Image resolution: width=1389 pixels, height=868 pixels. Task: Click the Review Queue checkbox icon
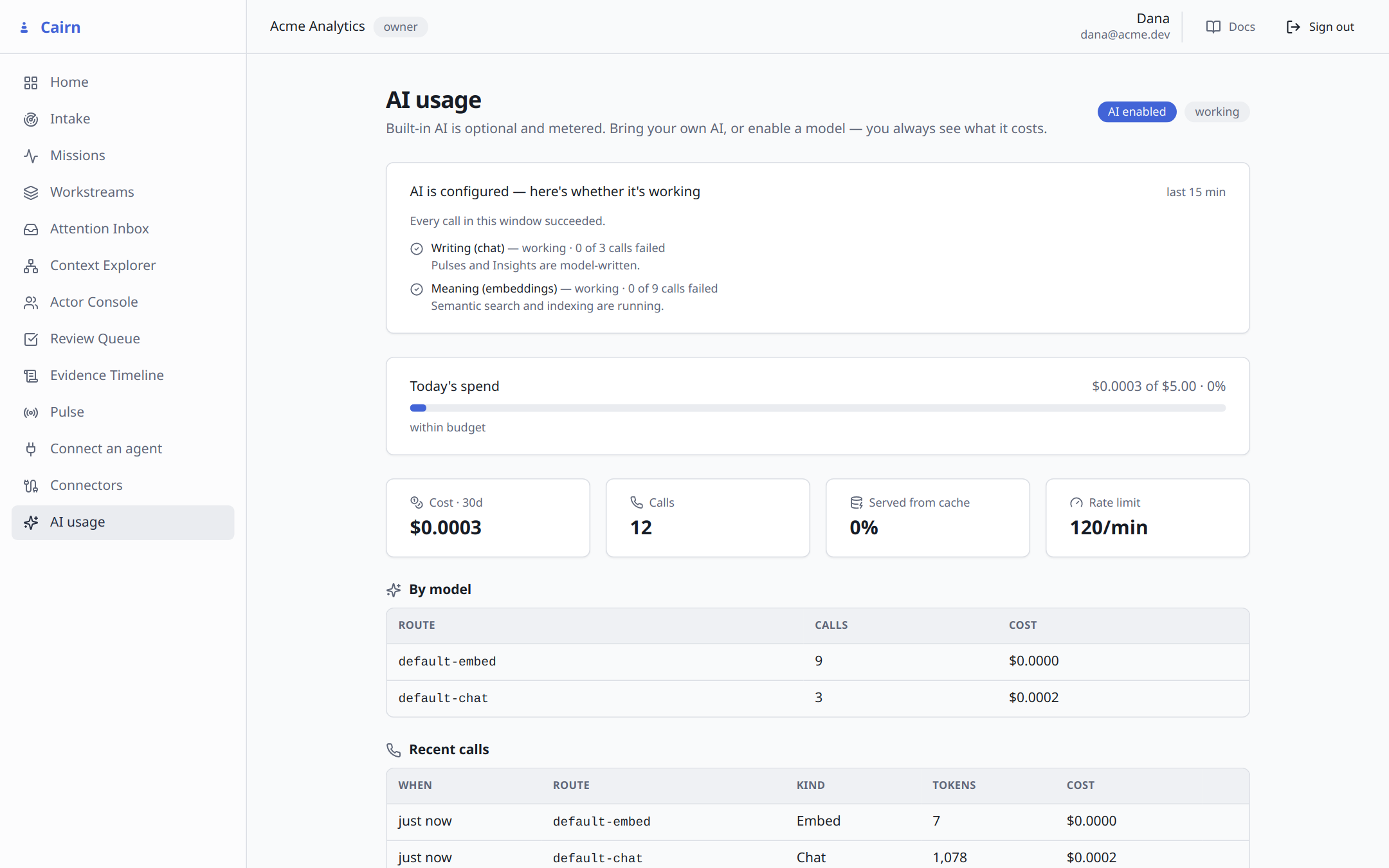coord(31,339)
